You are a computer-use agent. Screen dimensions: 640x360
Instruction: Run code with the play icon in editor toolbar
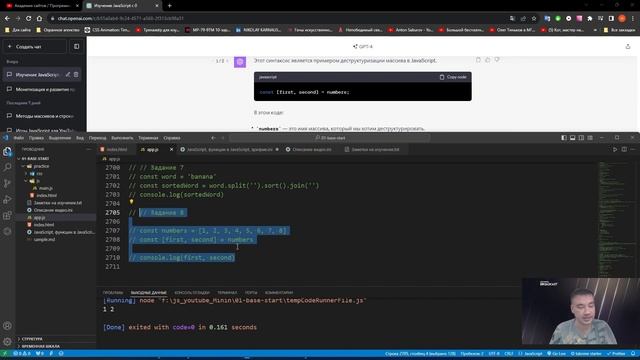615,149
